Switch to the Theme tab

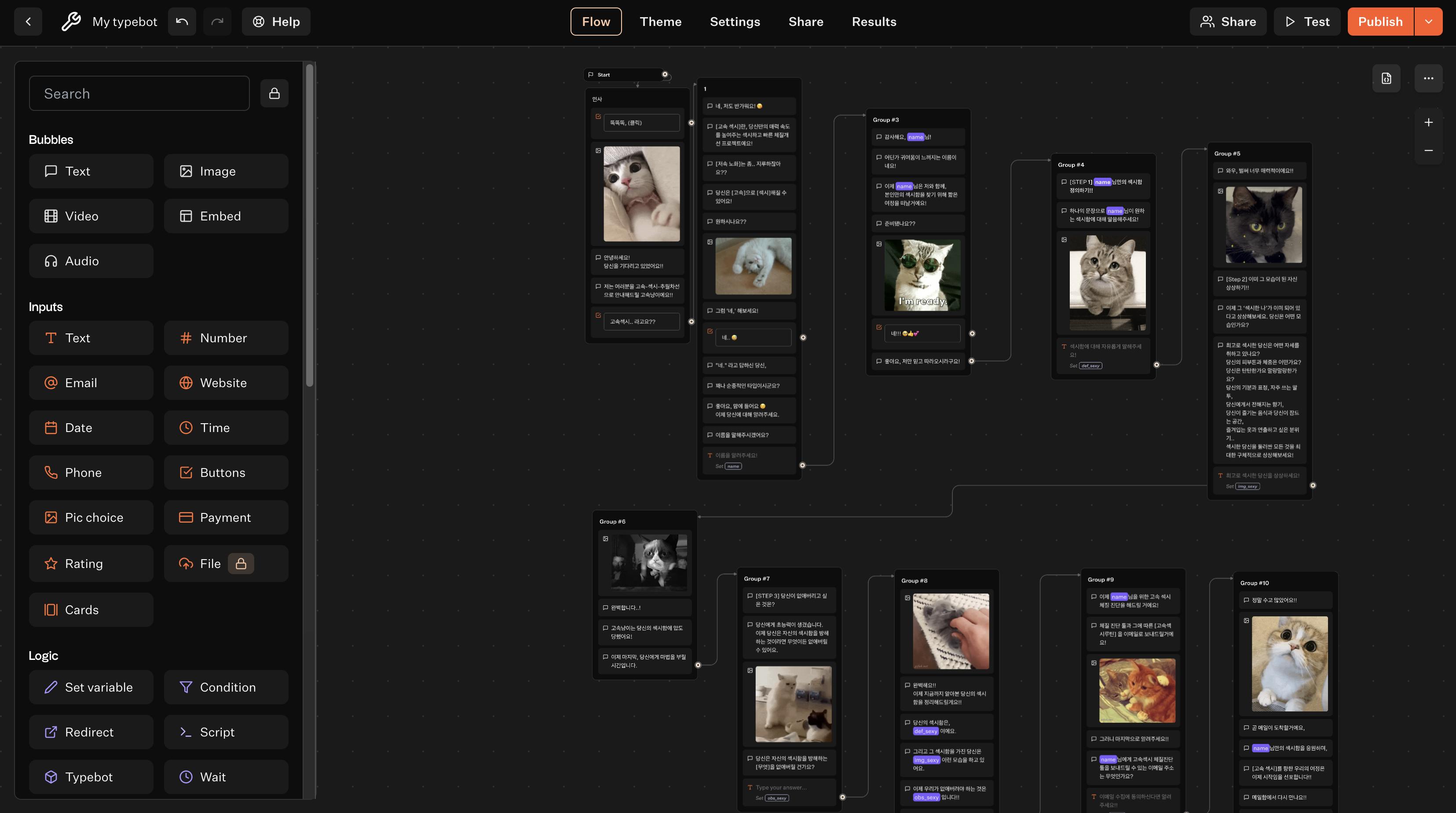click(660, 22)
